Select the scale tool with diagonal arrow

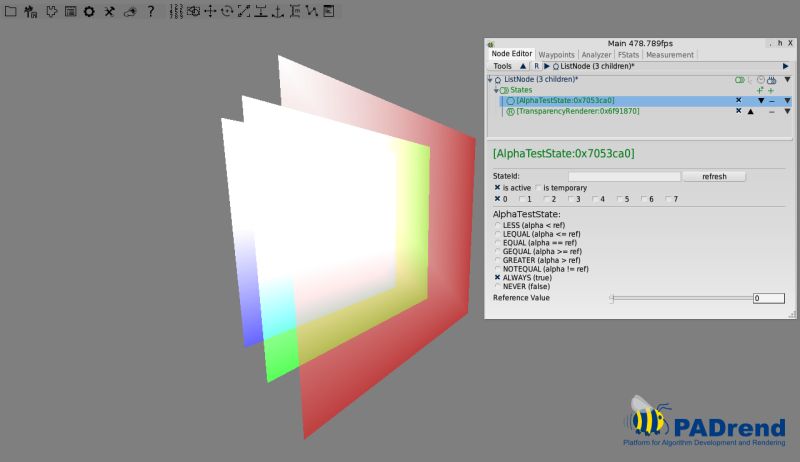(244, 11)
